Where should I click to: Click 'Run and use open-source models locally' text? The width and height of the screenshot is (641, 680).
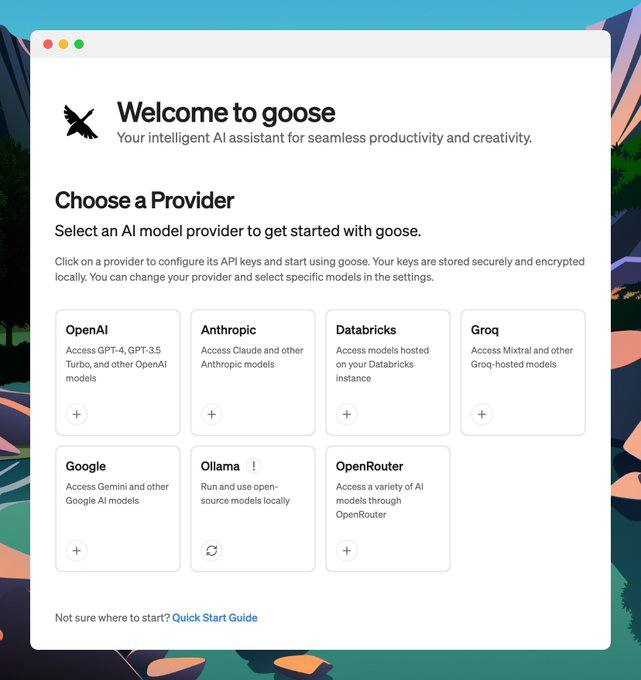pyautogui.click(x=245, y=494)
